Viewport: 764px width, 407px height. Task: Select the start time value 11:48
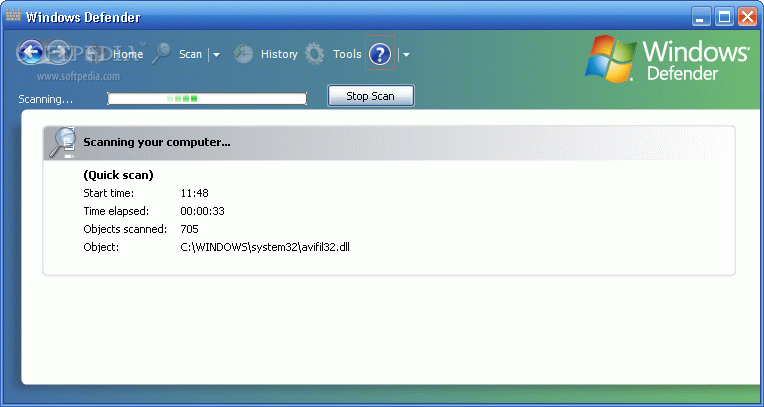pyautogui.click(x=194, y=193)
